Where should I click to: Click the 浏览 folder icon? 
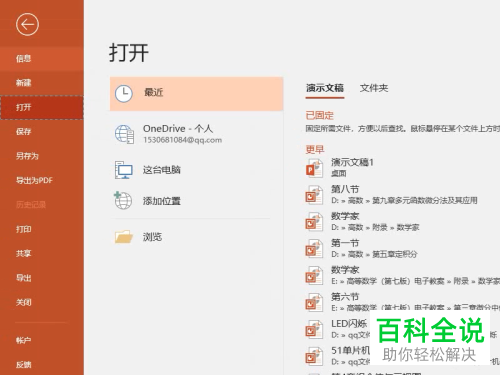tap(124, 237)
